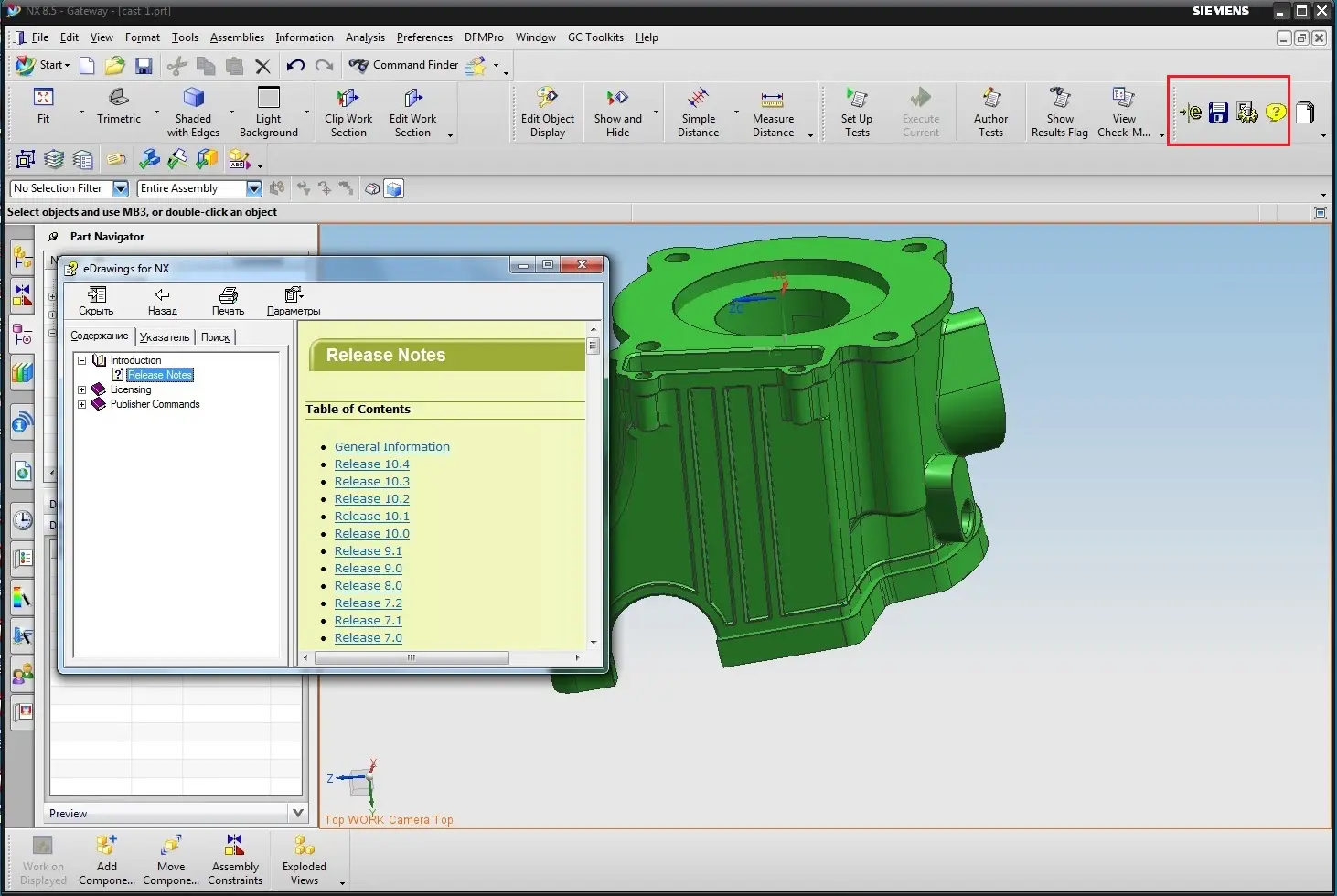Image resolution: width=1337 pixels, height=896 pixels.
Task: Open eDrawings options gear icon
Action: point(1246,112)
